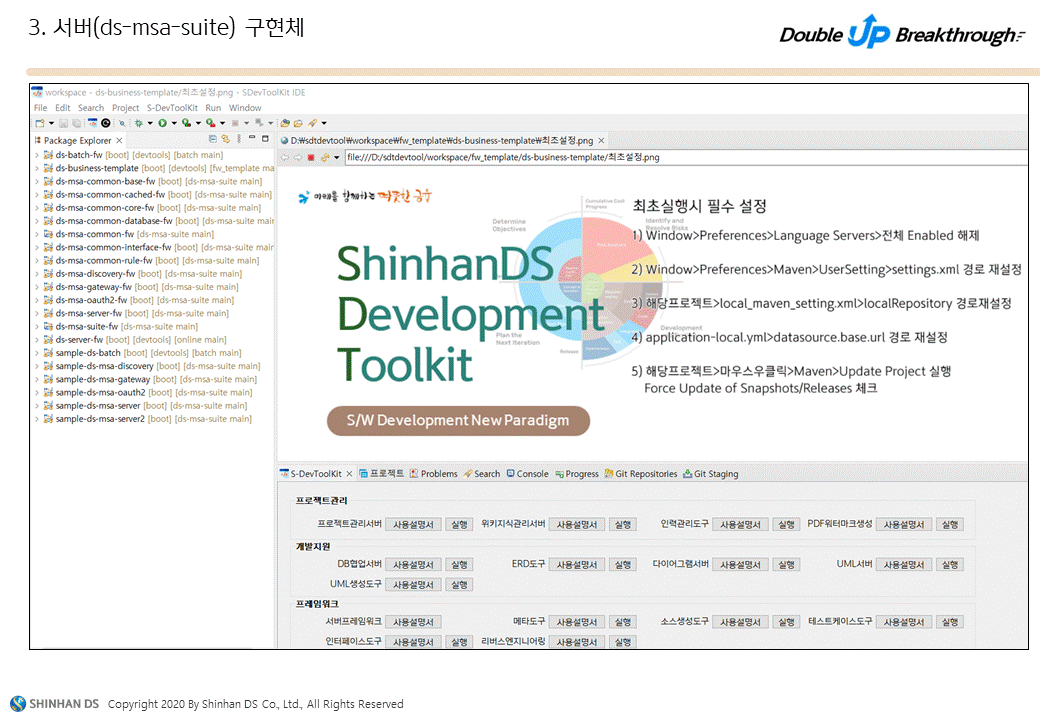Open Package Explorer view menu (three dots)
1040x720 pixels.
(x=239, y=139)
